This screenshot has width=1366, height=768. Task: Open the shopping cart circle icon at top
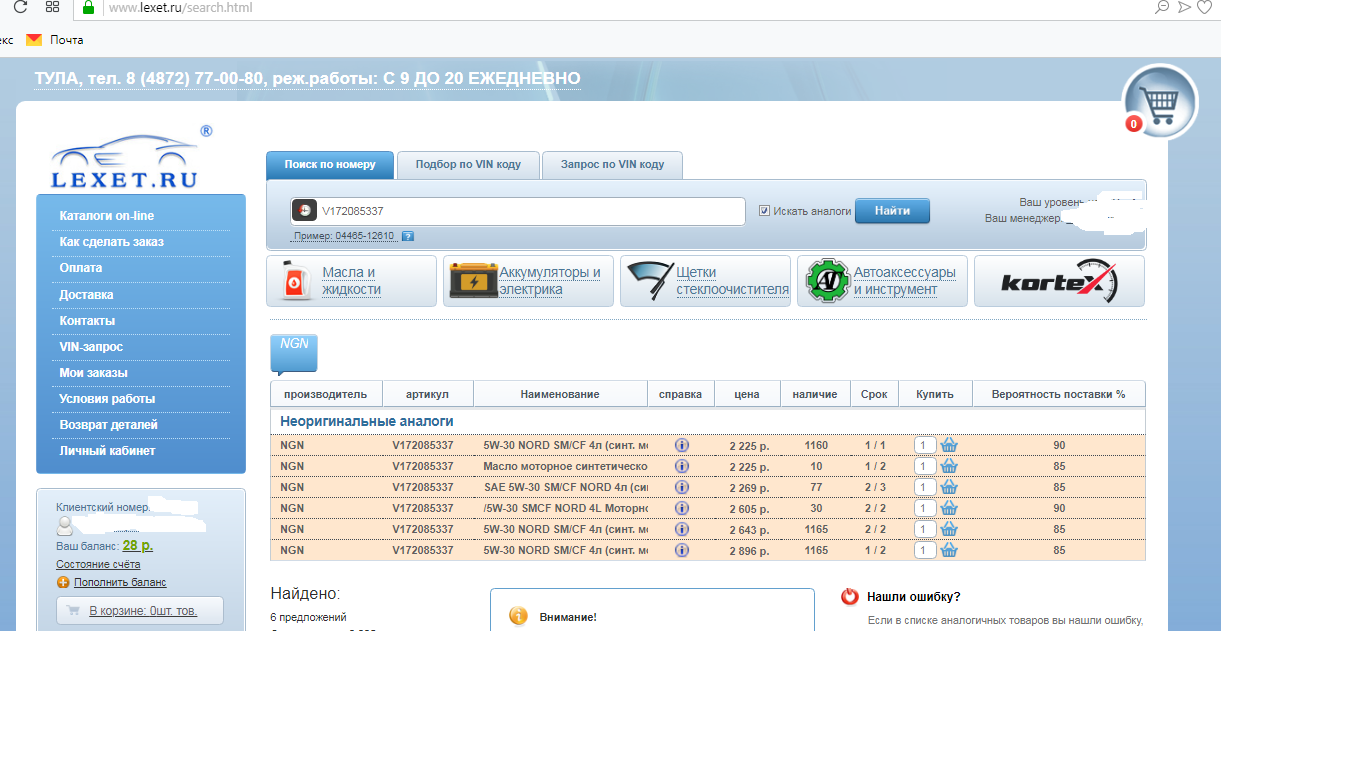1161,101
